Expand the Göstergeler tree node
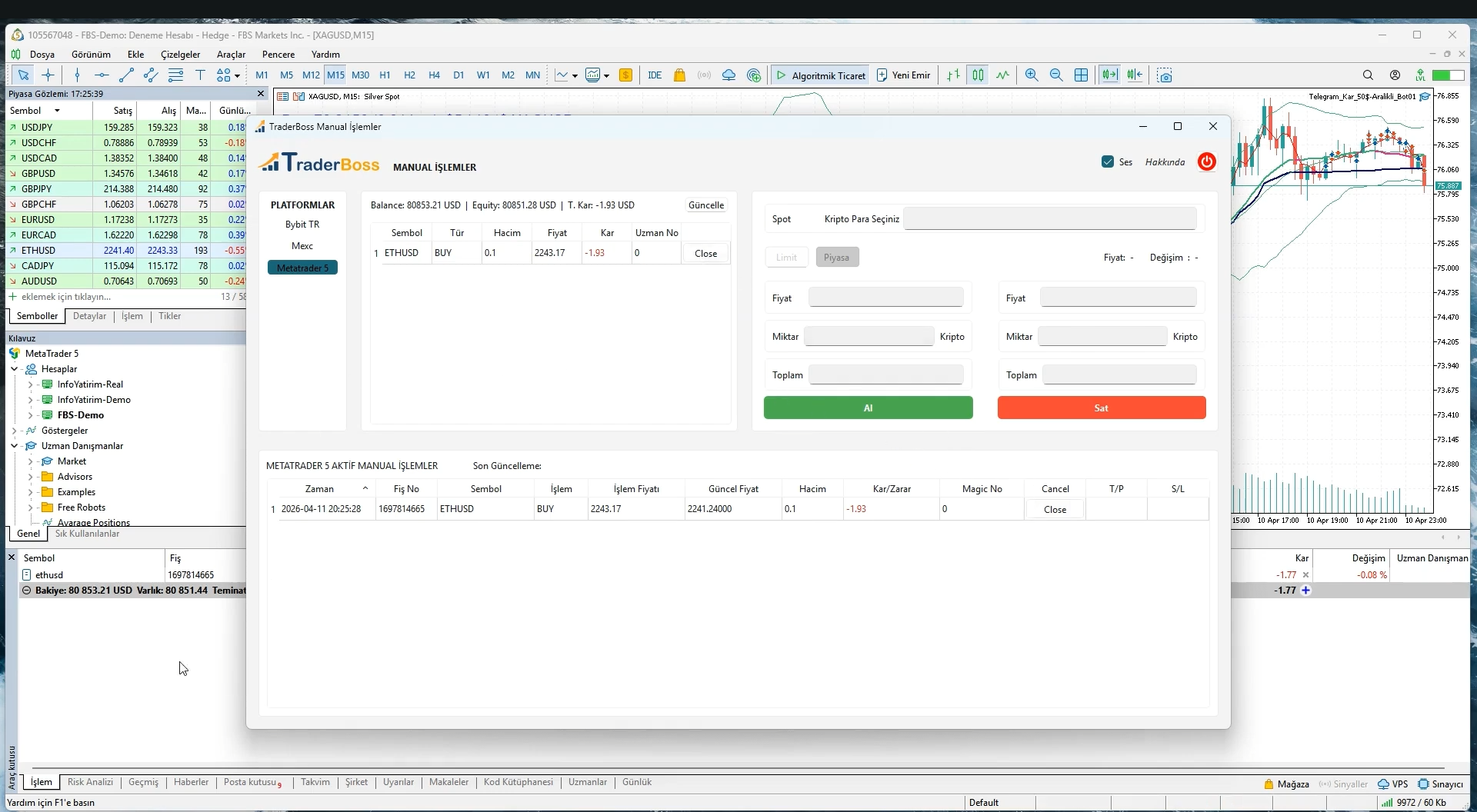Image resolution: width=1477 pixels, height=812 pixels. (14, 431)
